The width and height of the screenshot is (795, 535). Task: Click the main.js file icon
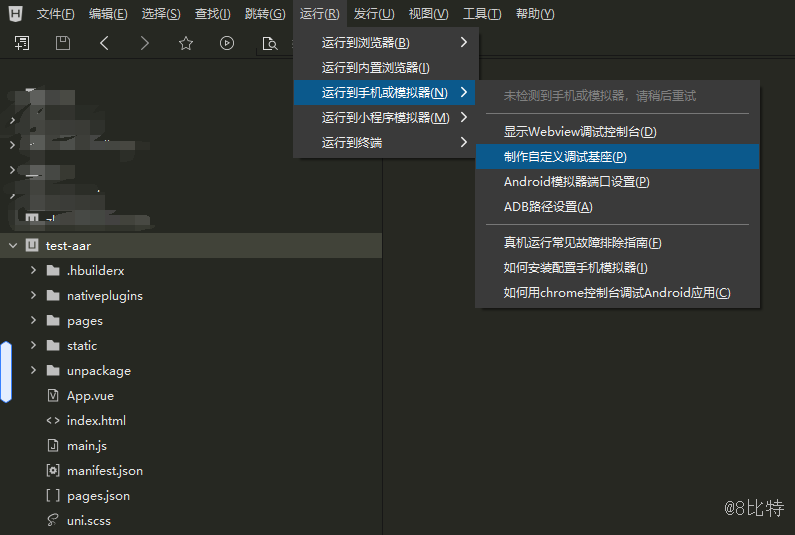(53, 445)
